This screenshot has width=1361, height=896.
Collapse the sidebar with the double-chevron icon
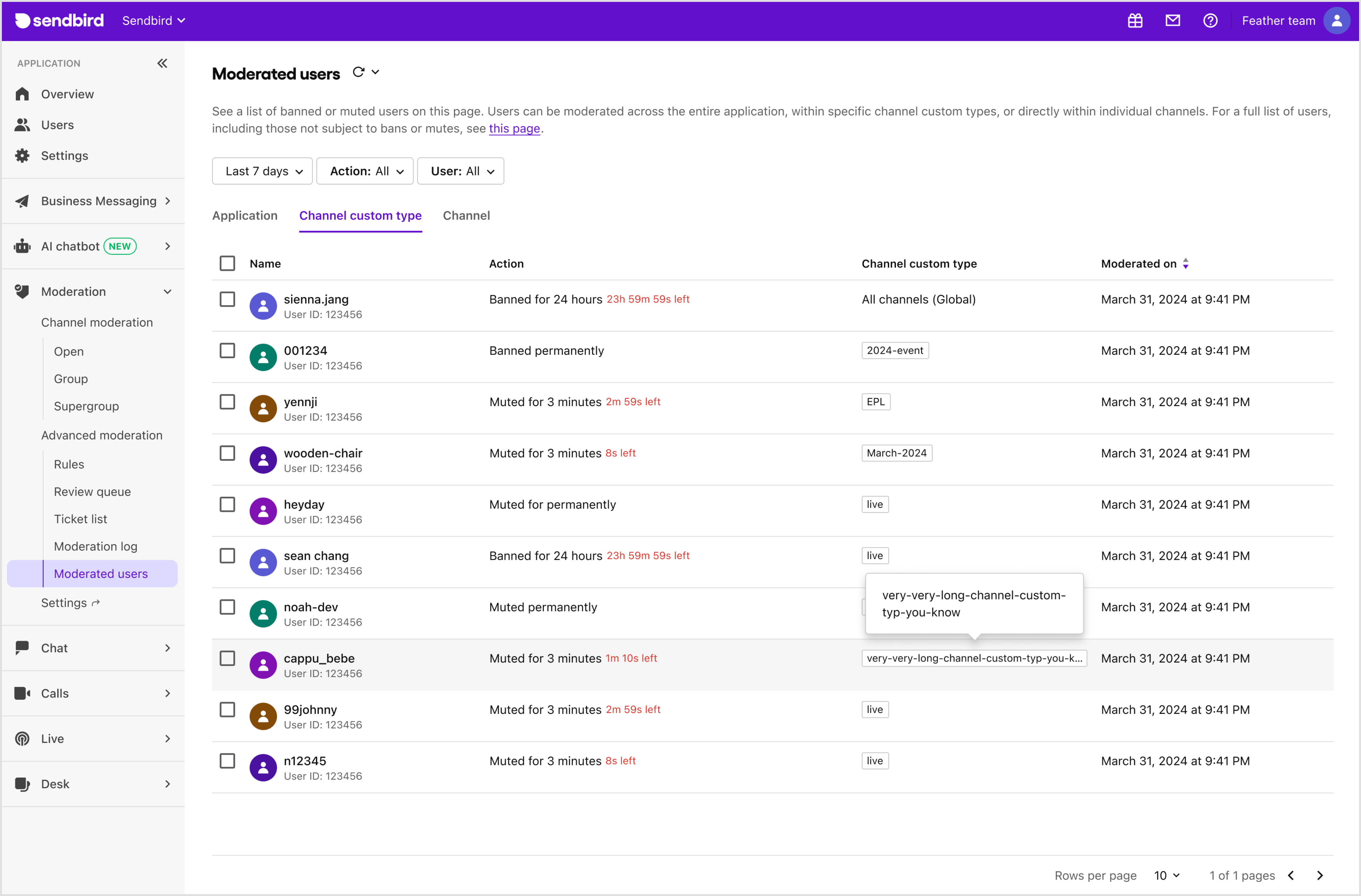[x=162, y=63]
